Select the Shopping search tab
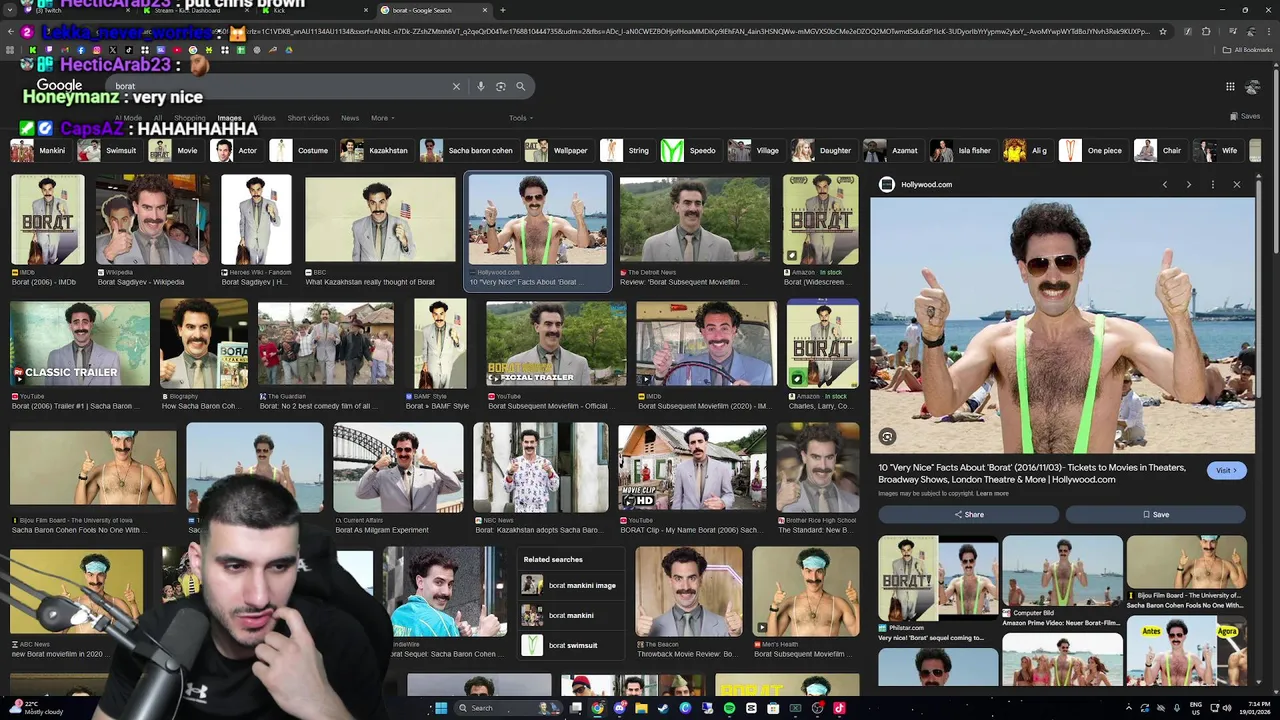This screenshot has height=720, width=1280. click(189, 118)
